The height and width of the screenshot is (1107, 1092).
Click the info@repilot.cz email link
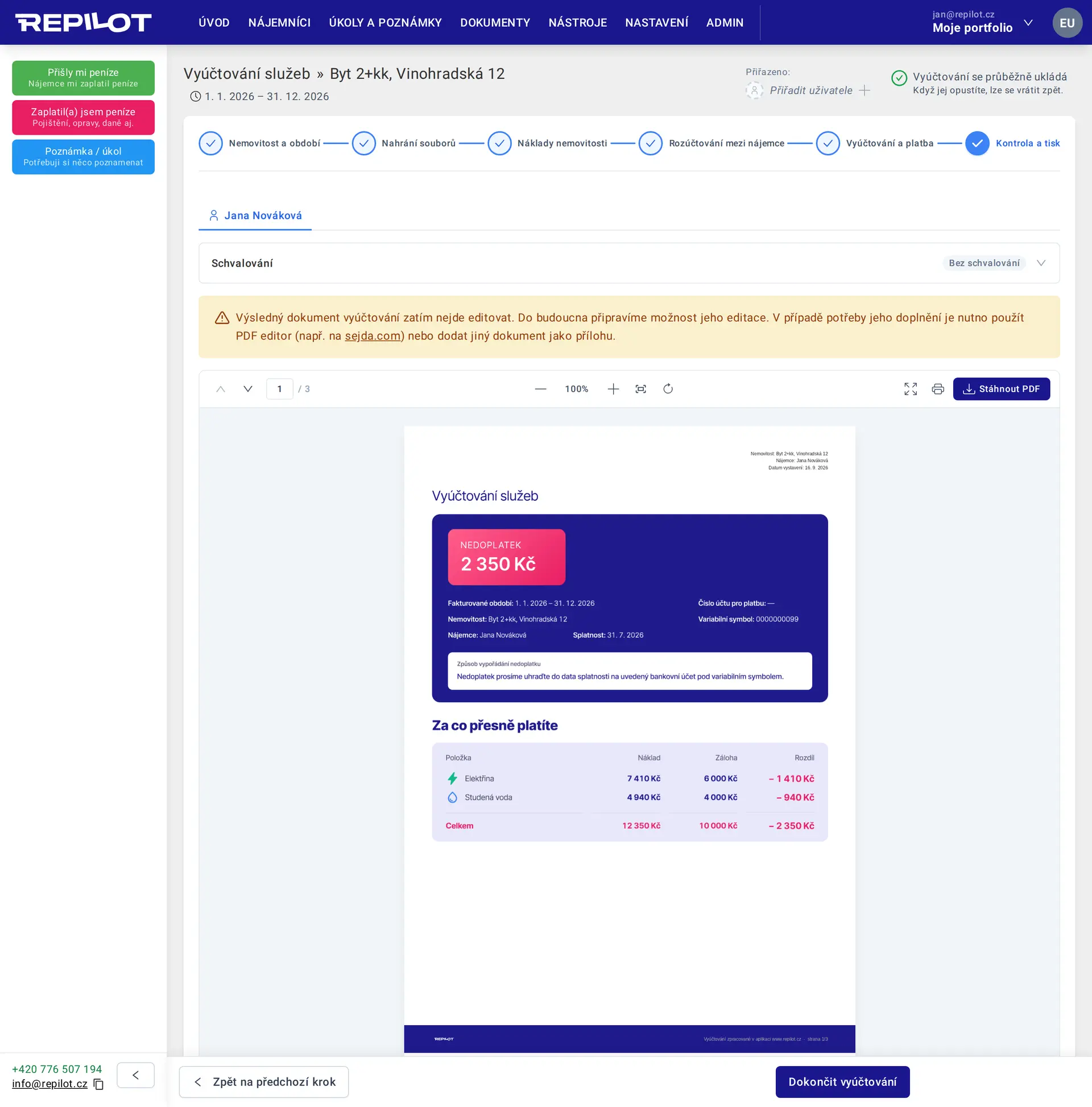click(x=50, y=1084)
